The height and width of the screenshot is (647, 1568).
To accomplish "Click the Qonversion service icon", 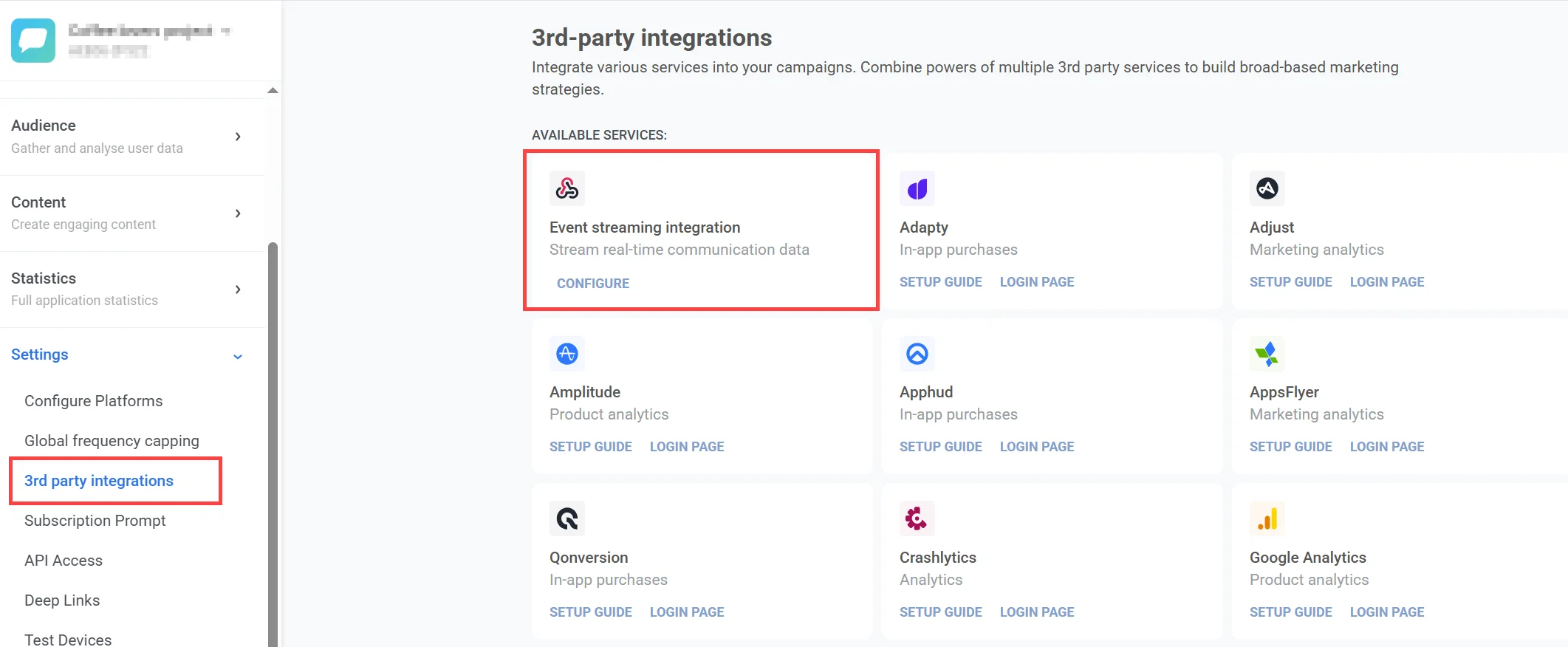I will [x=567, y=518].
